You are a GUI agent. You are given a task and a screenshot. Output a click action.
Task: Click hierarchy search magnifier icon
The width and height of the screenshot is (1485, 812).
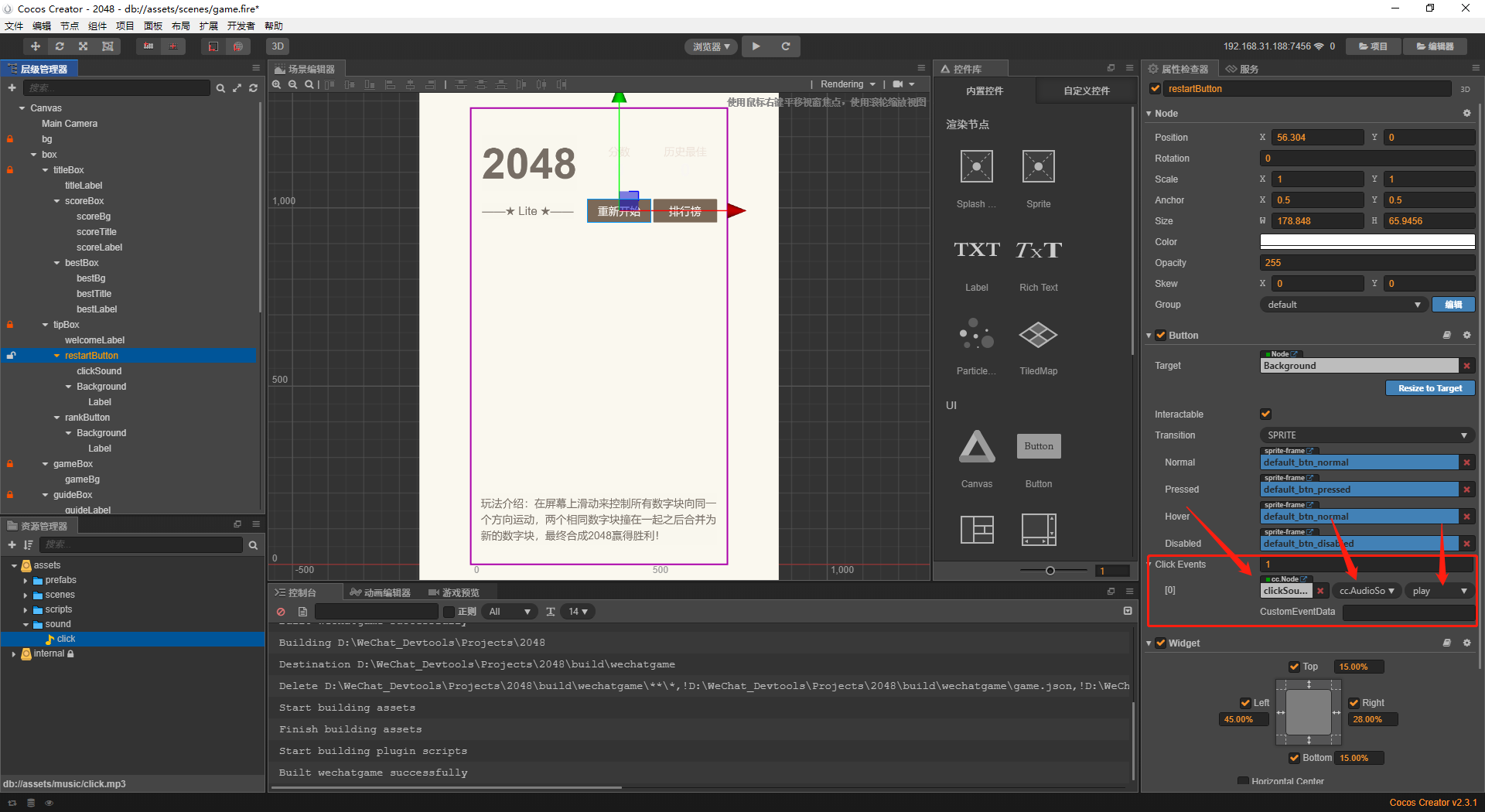point(220,88)
